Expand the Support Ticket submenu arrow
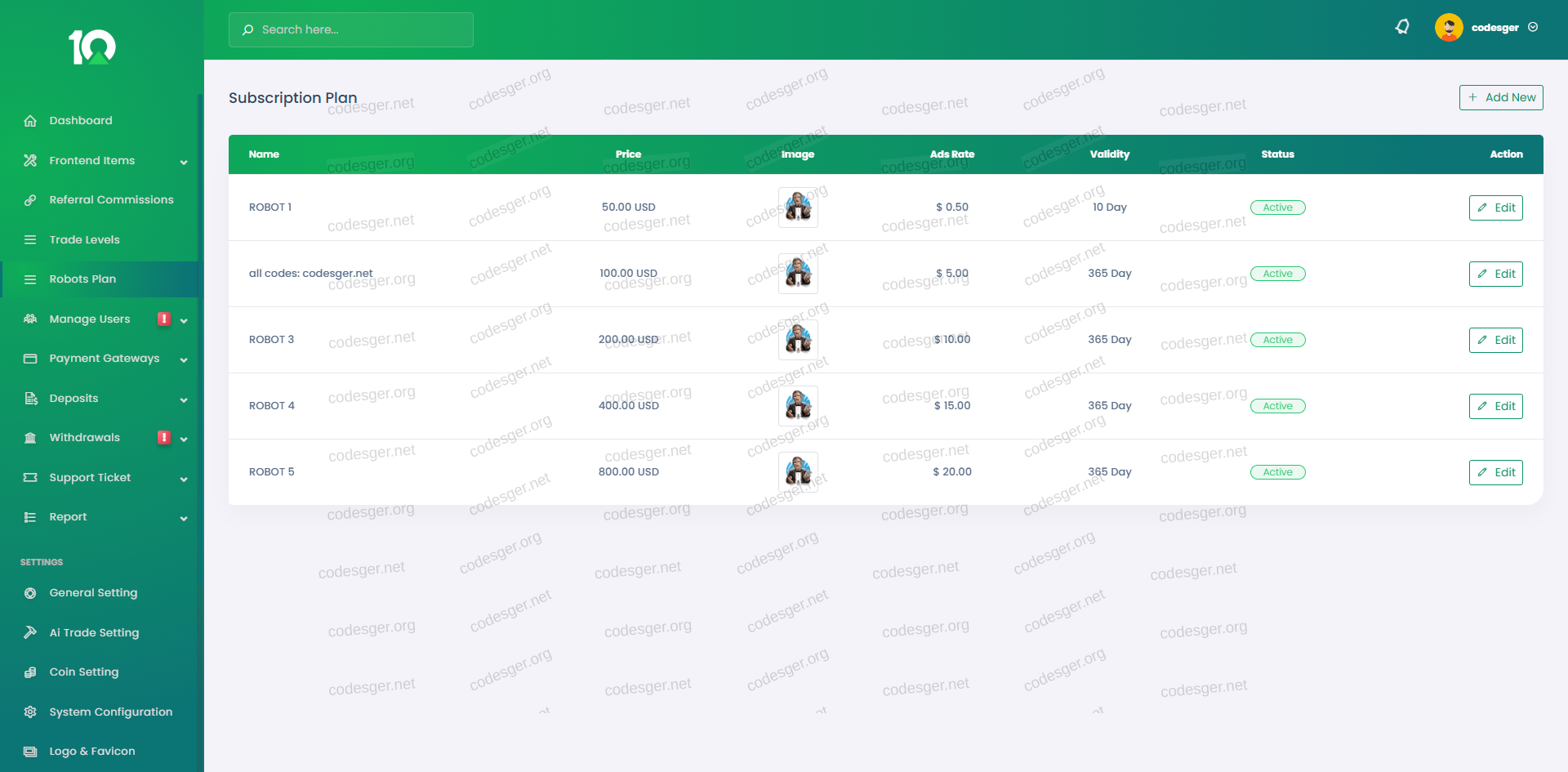Viewport: 1568px width, 772px height. coord(184,479)
